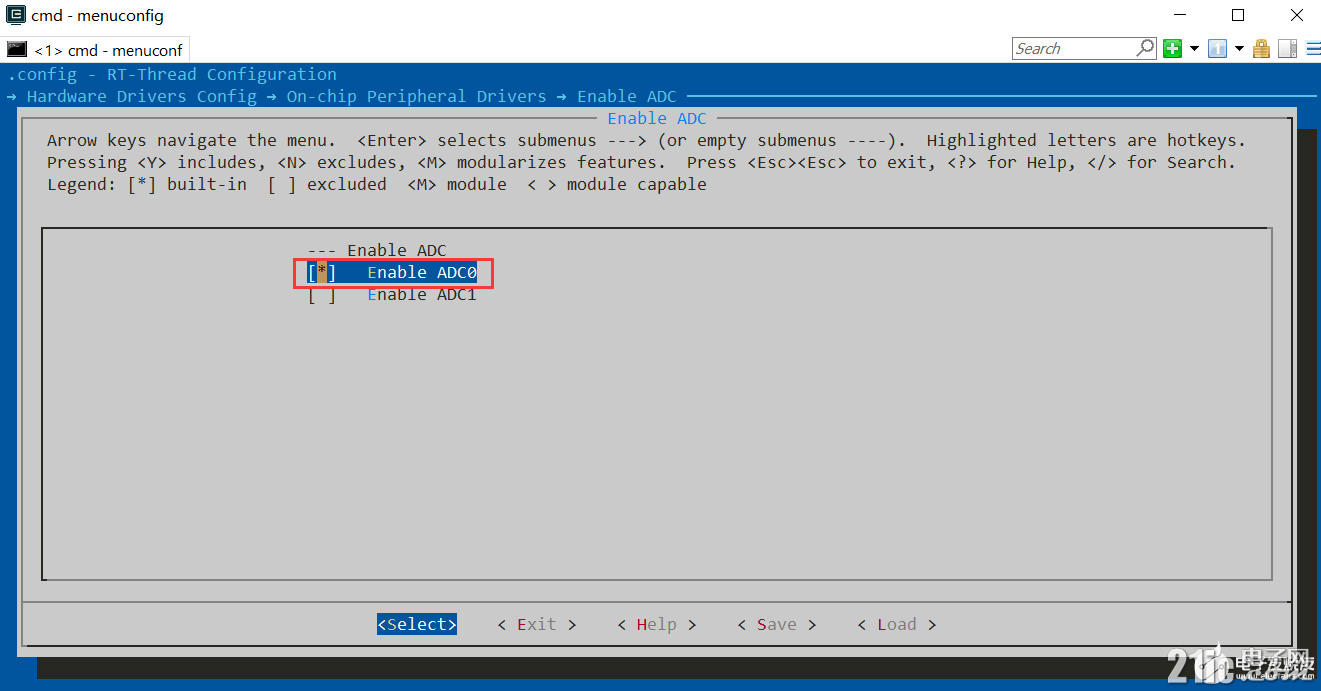Click the gold lock icon

pos(1261,48)
